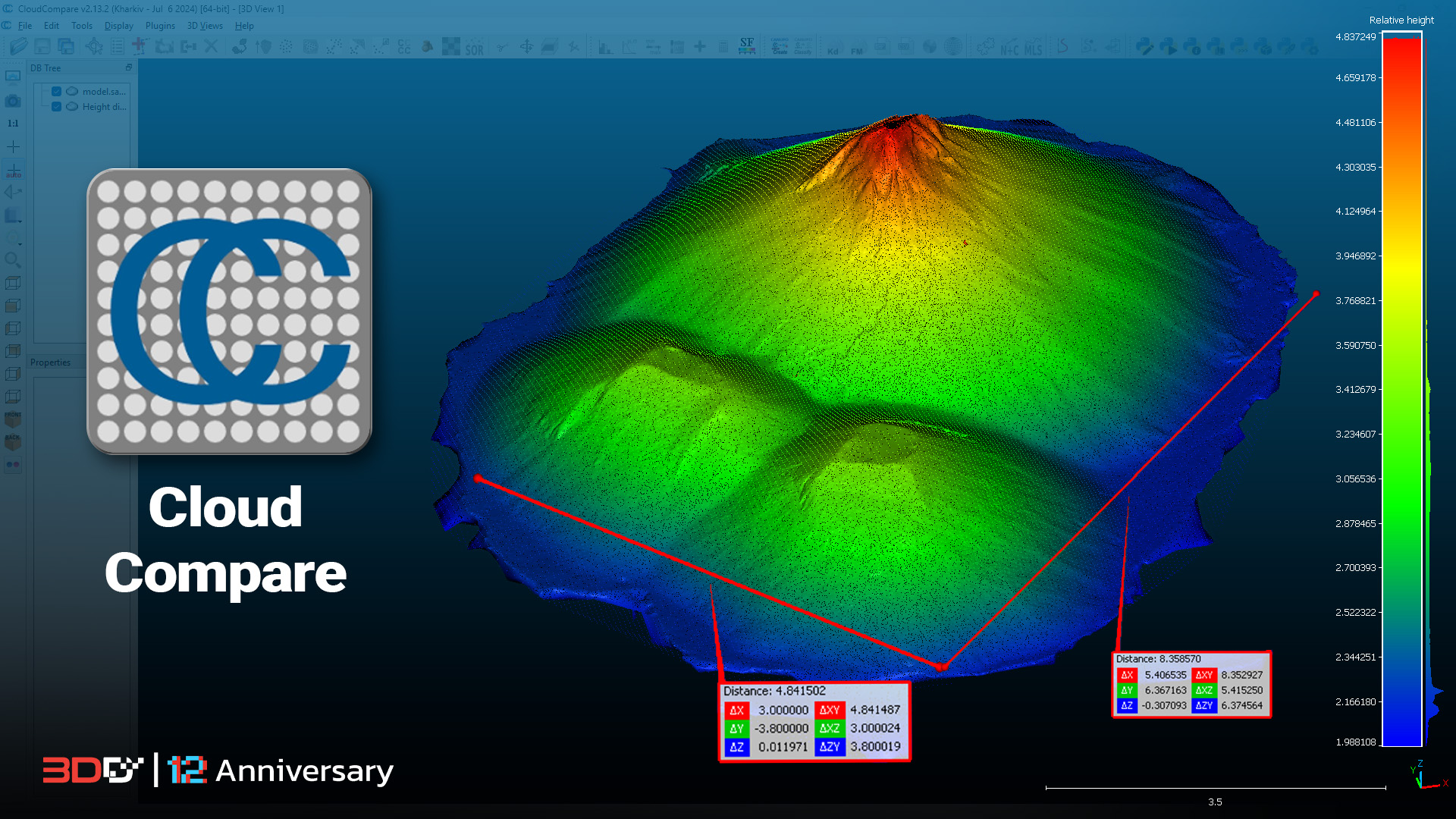
Task: Click the Open file toolbar icon
Action: click(x=18, y=47)
